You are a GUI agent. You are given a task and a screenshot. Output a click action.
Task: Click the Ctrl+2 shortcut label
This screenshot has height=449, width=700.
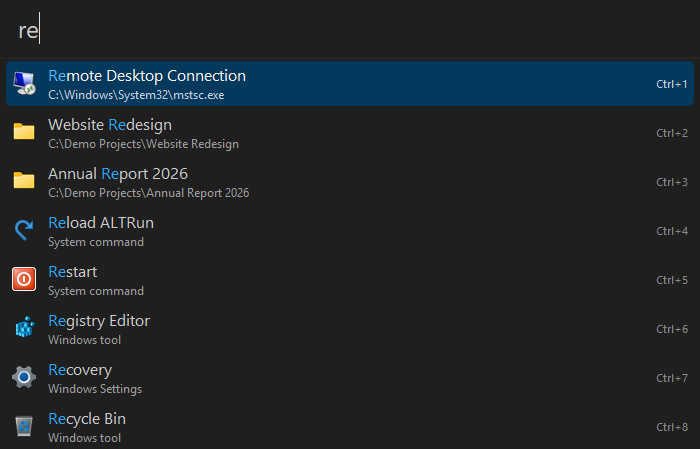(x=672, y=133)
